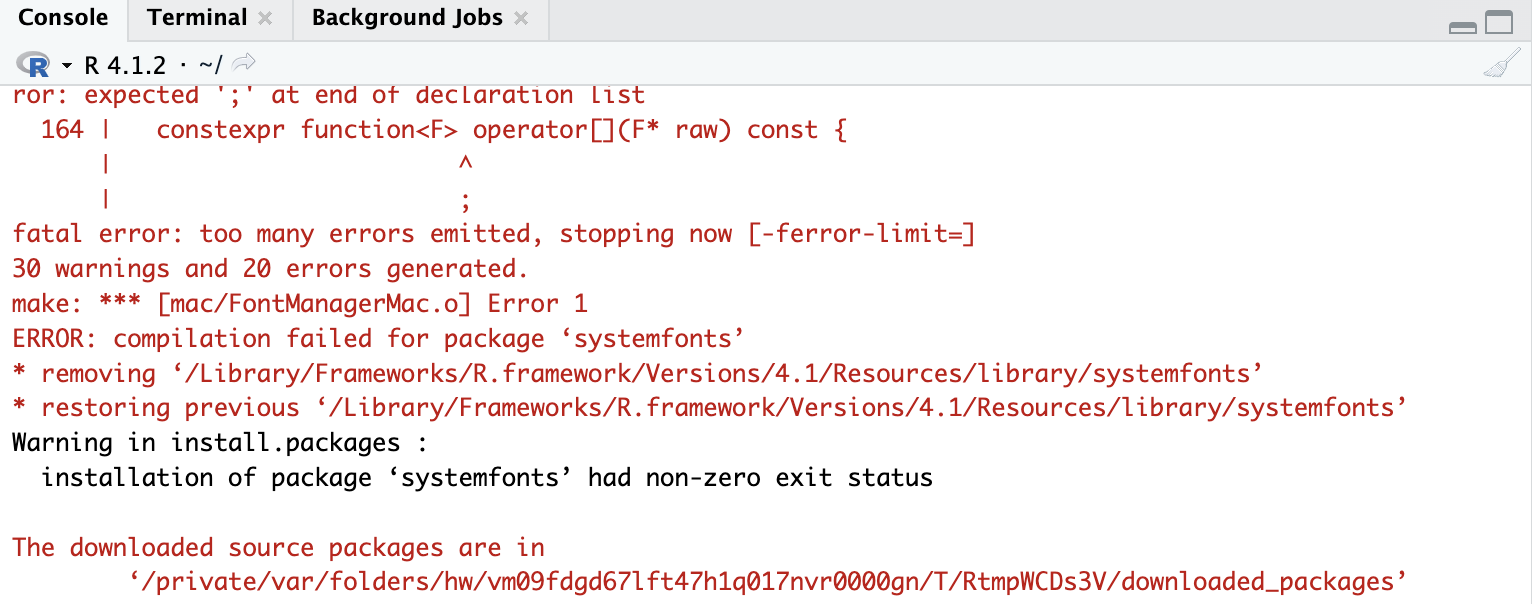Screen dimensions: 1532x604
Task: Close the Background Jobs tab
Action: 520,19
